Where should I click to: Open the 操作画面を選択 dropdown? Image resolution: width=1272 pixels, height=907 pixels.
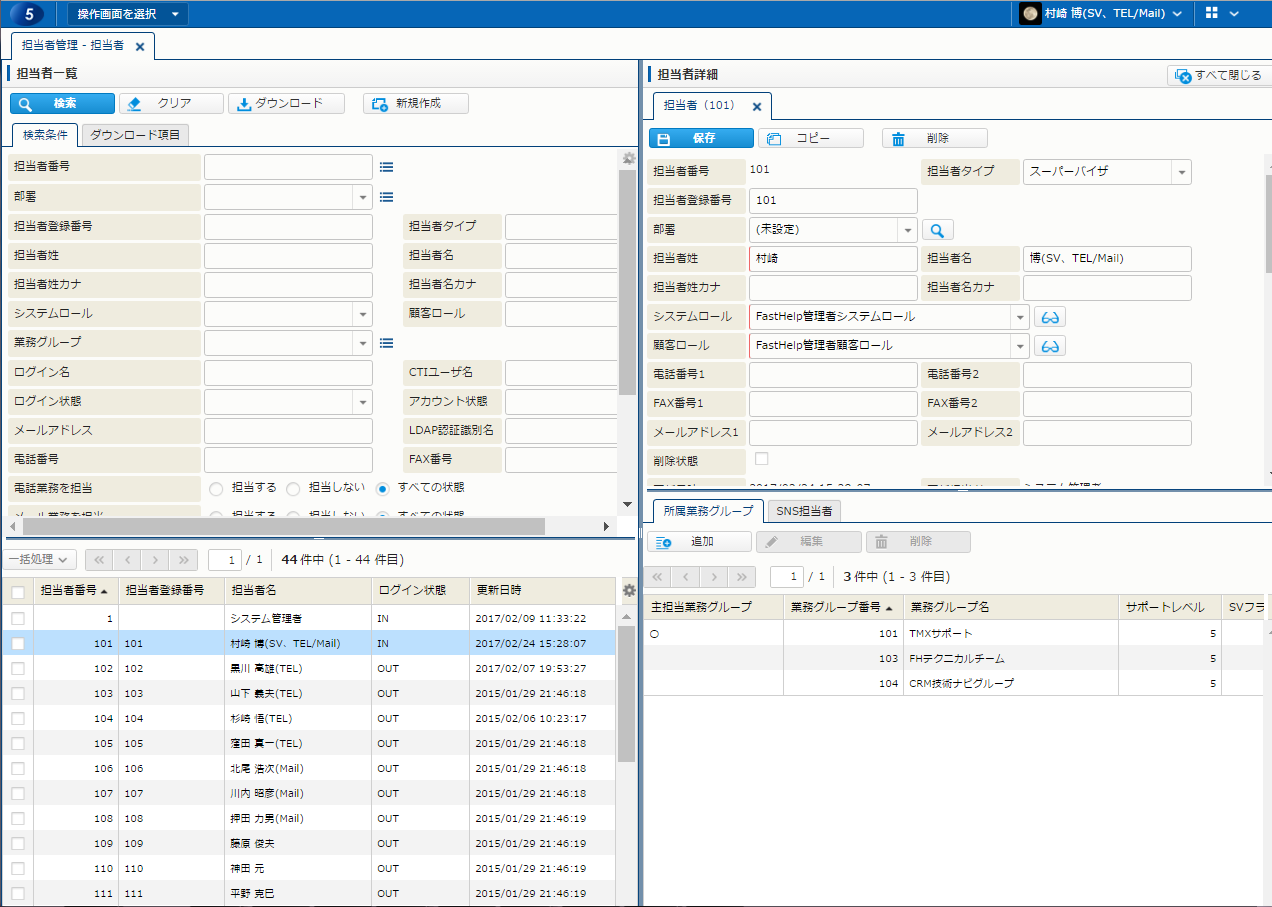(x=127, y=14)
